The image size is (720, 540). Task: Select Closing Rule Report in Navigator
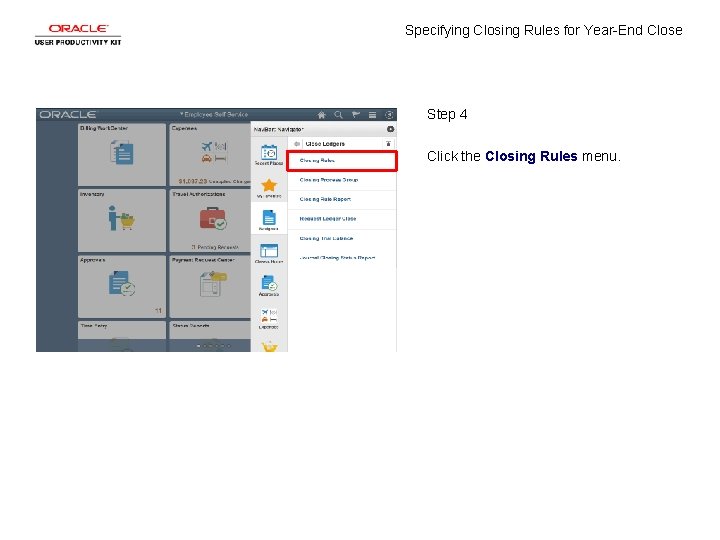point(342,199)
